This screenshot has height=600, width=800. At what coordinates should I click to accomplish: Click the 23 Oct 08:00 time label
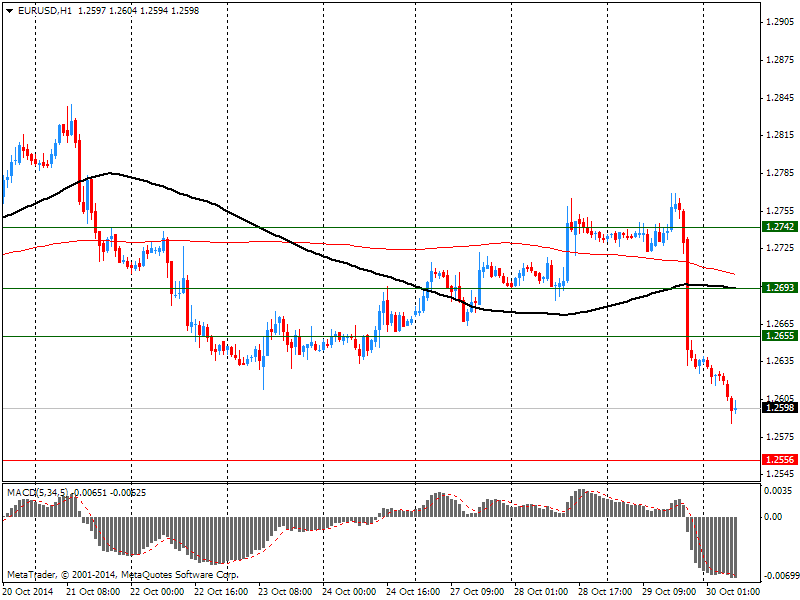click(285, 592)
